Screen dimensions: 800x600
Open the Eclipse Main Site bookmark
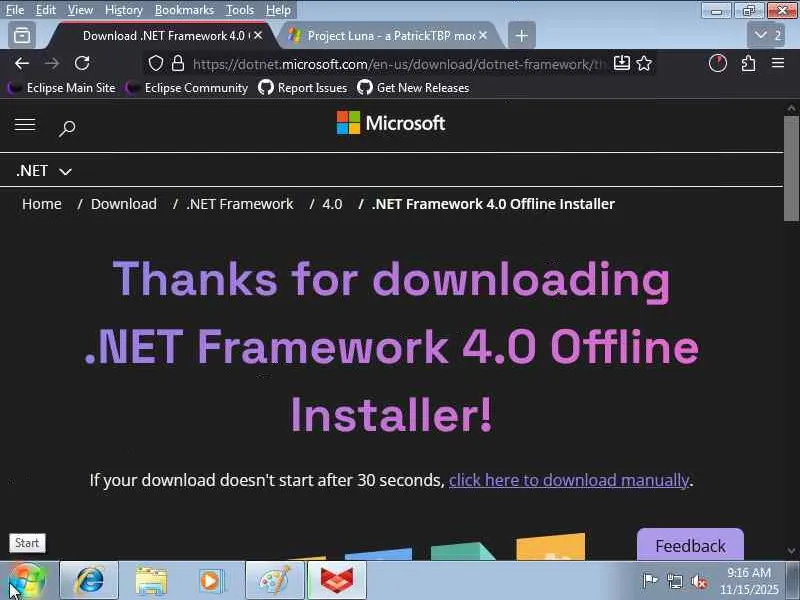coord(62,88)
